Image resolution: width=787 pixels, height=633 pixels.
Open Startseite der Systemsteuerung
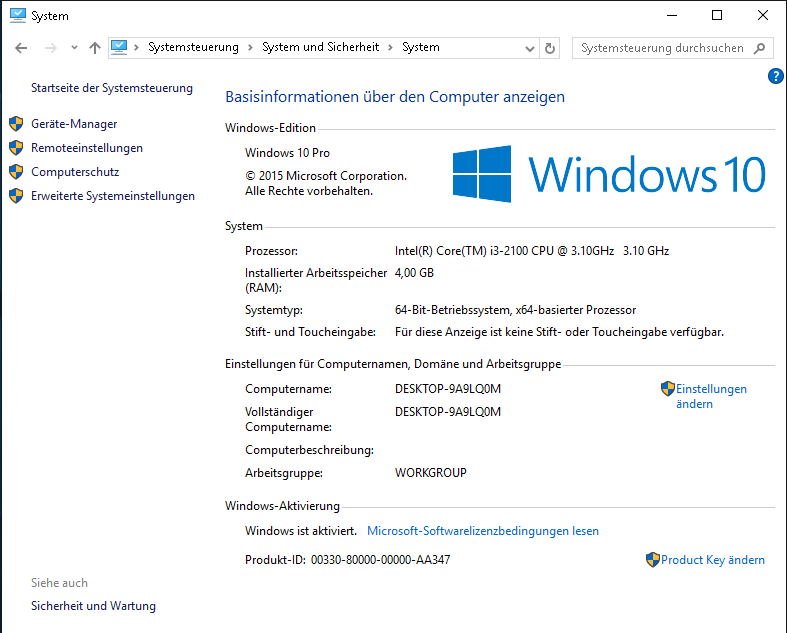click(x=112, y=88)
